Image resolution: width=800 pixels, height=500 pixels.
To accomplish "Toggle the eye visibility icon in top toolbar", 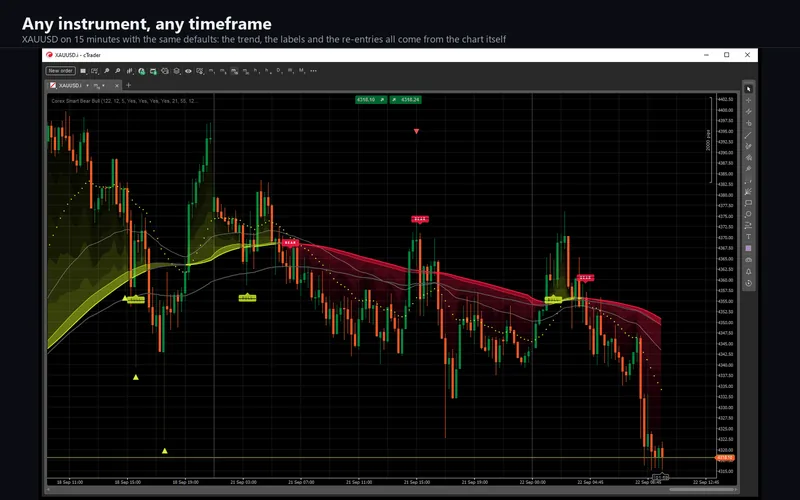I will pyautogui.click(x=188, y=71).
